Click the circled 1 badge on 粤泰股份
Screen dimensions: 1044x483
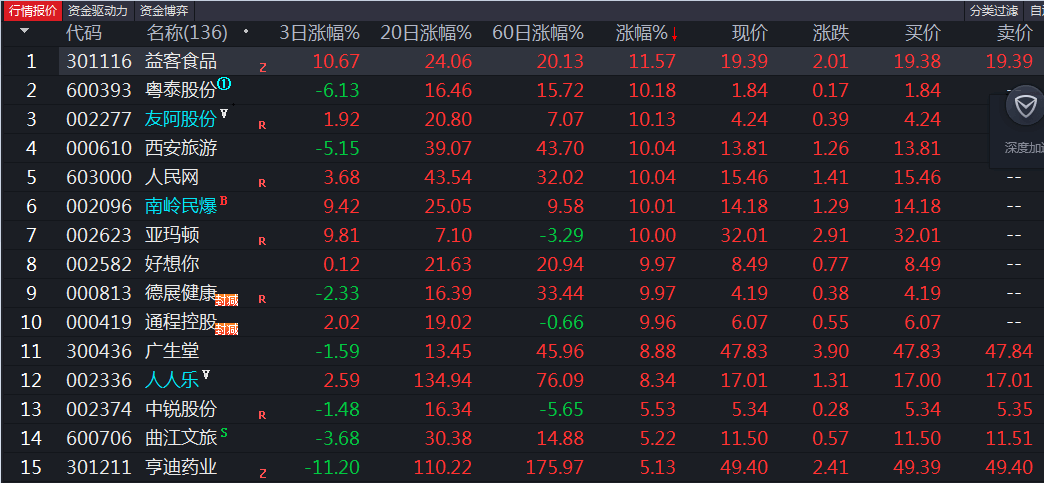tap(224, 84)
